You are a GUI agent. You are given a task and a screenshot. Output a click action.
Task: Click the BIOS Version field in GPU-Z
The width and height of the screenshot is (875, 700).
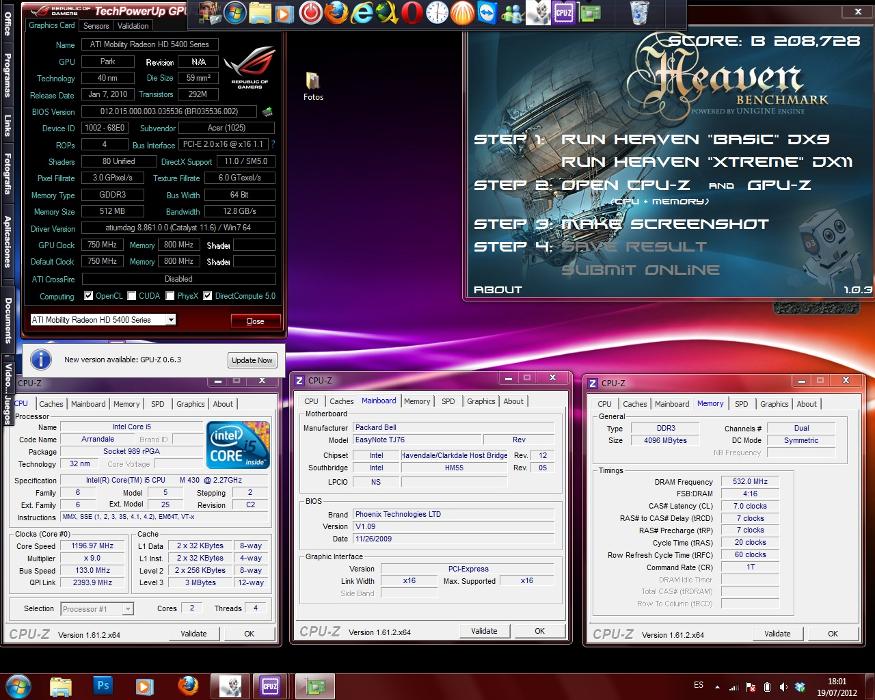[x=169, y=112]
